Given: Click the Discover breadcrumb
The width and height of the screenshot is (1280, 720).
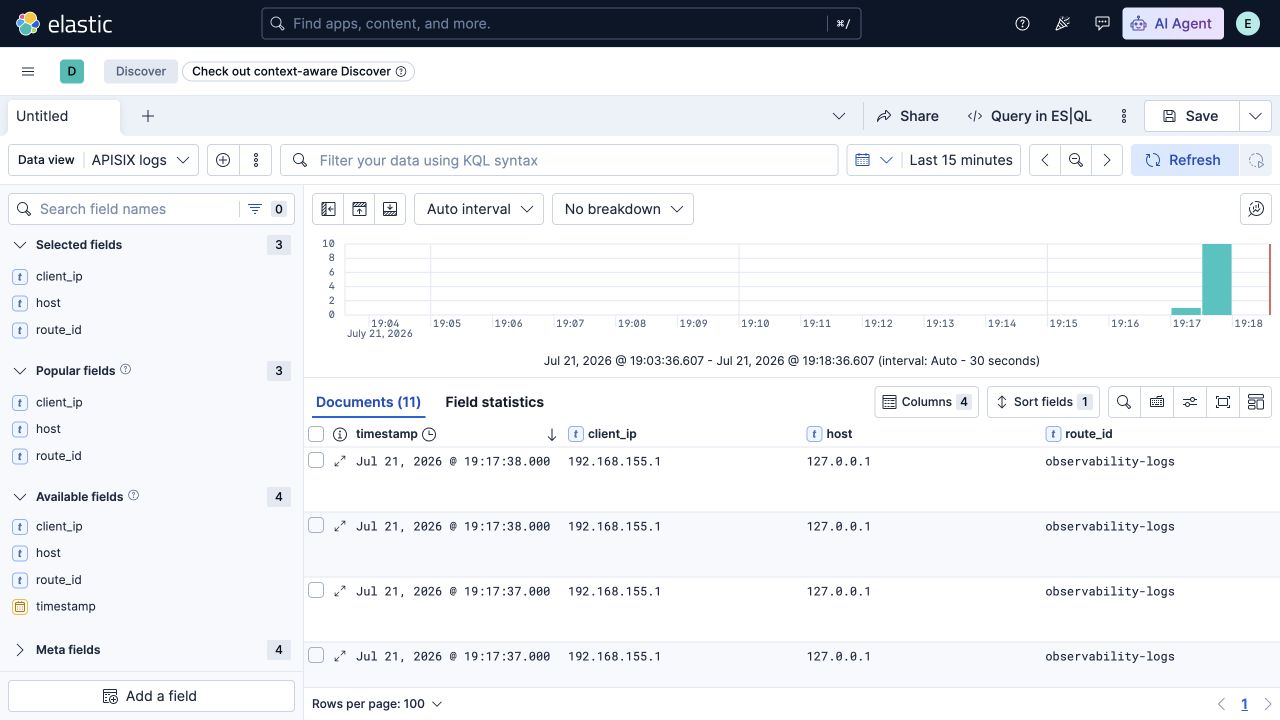Looking at the screenshot, I should [141, 71].
